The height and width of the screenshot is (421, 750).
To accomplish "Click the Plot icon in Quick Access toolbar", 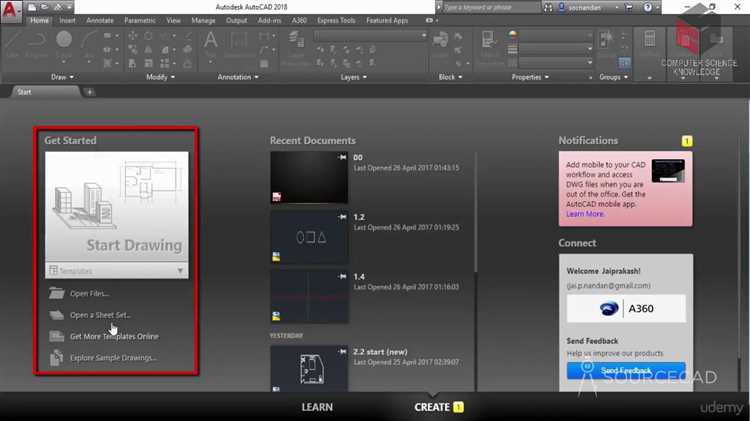I will 58,7.
